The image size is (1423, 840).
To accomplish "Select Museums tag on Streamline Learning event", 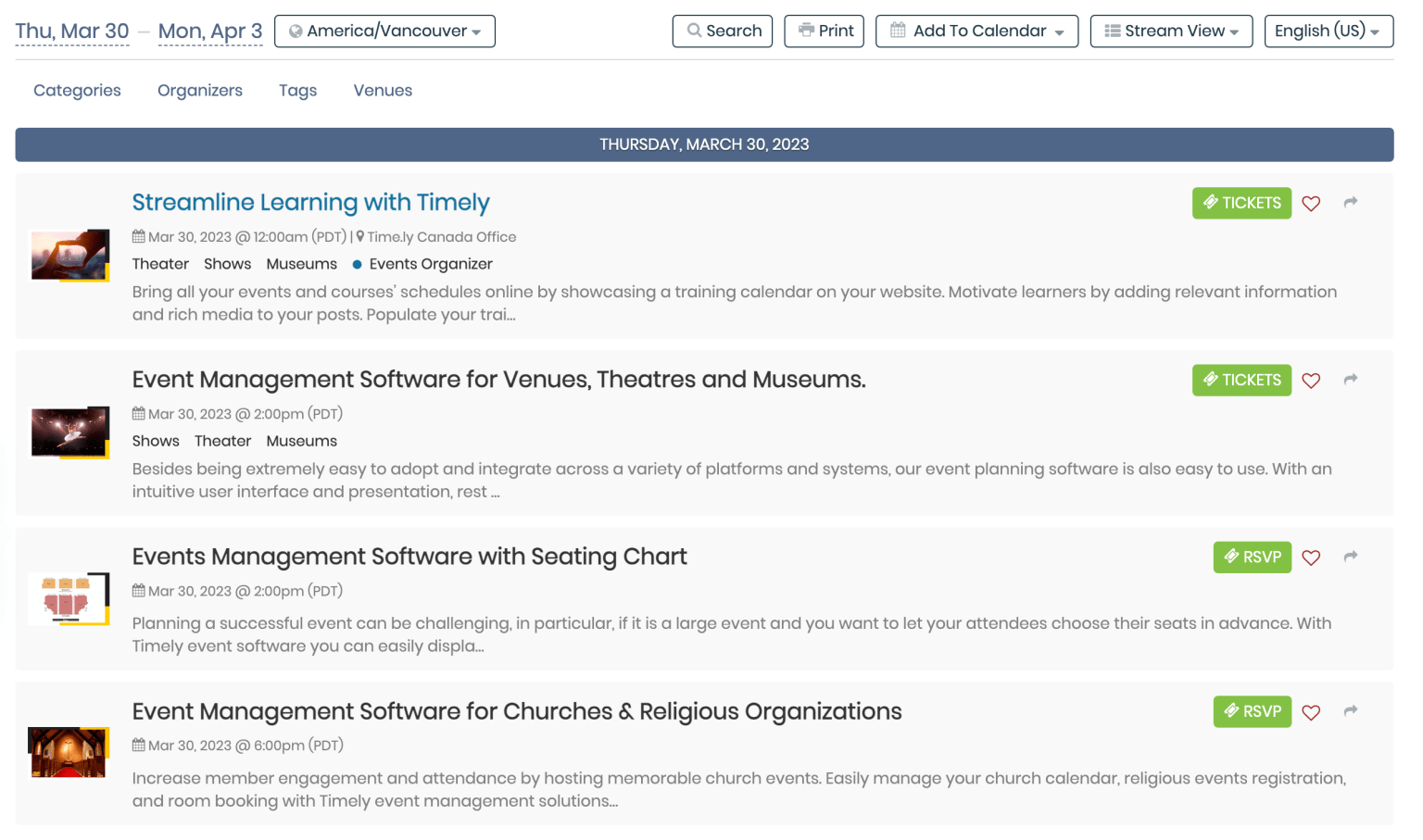I will click(302, 264).
